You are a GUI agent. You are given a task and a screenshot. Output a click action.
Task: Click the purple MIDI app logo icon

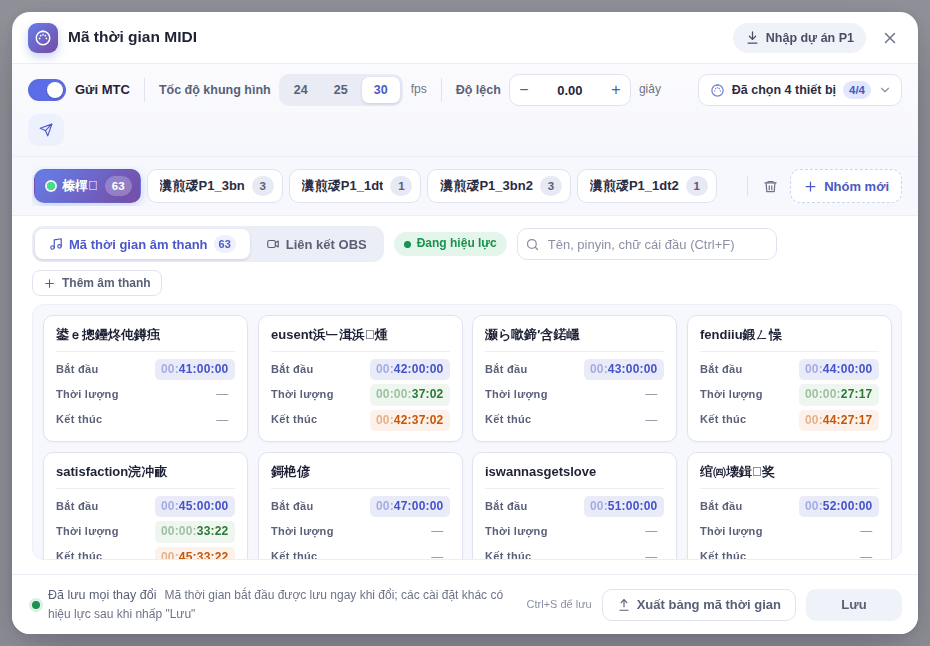point(43,38)
